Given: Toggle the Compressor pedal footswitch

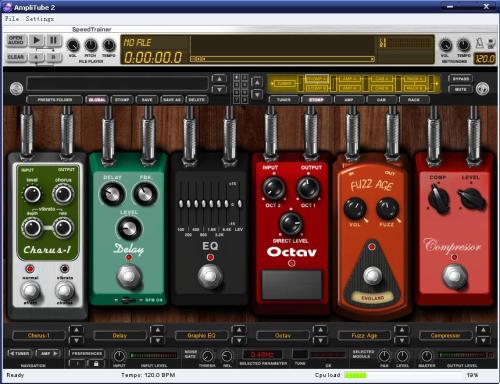Looking at the screenshot, I should click(454, 275).
